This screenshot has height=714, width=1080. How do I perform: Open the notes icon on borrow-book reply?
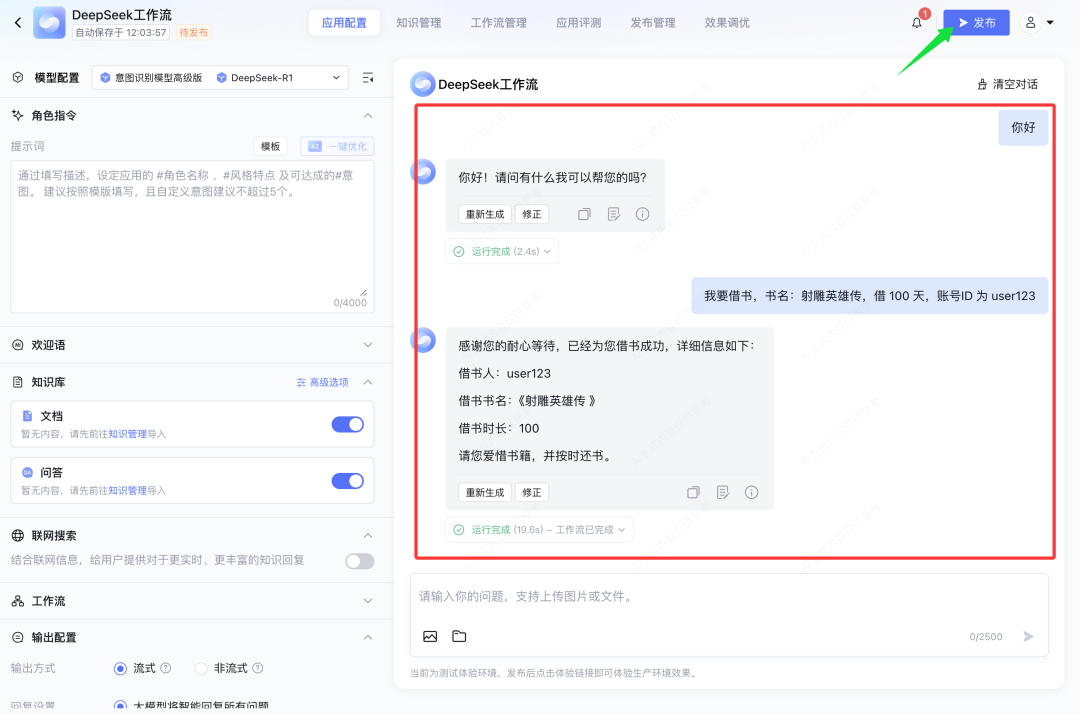pos(723,492)
